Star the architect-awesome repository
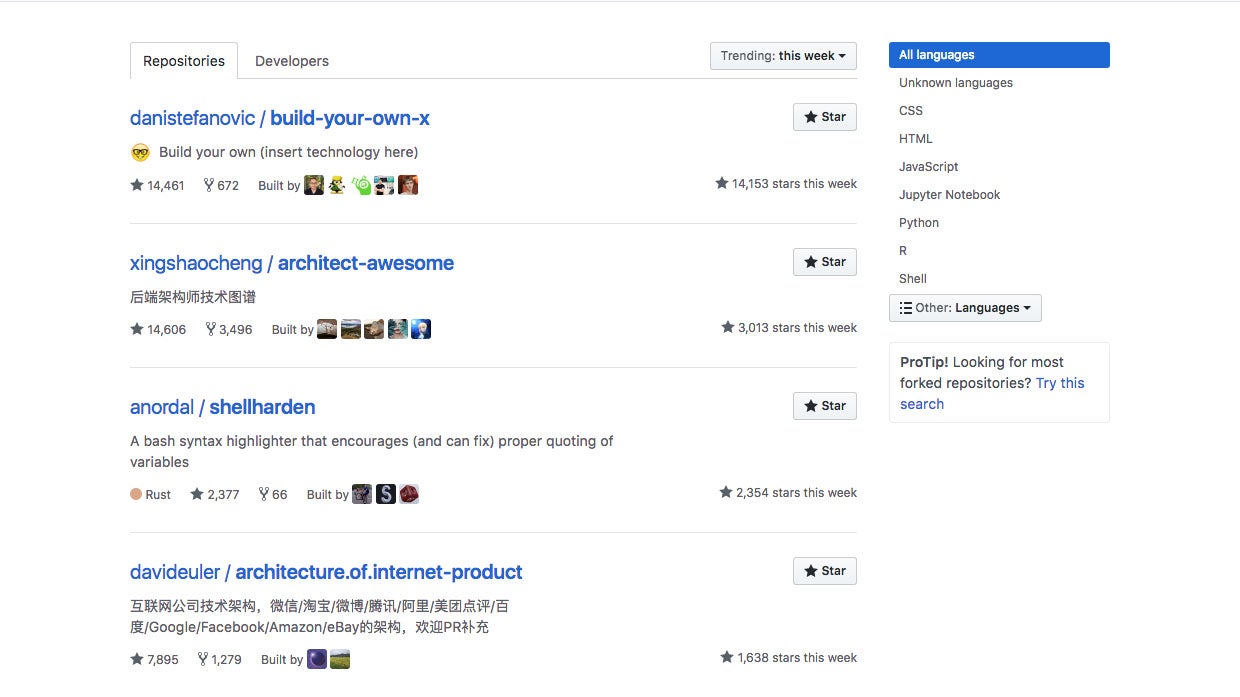 (x=825, y=262)
